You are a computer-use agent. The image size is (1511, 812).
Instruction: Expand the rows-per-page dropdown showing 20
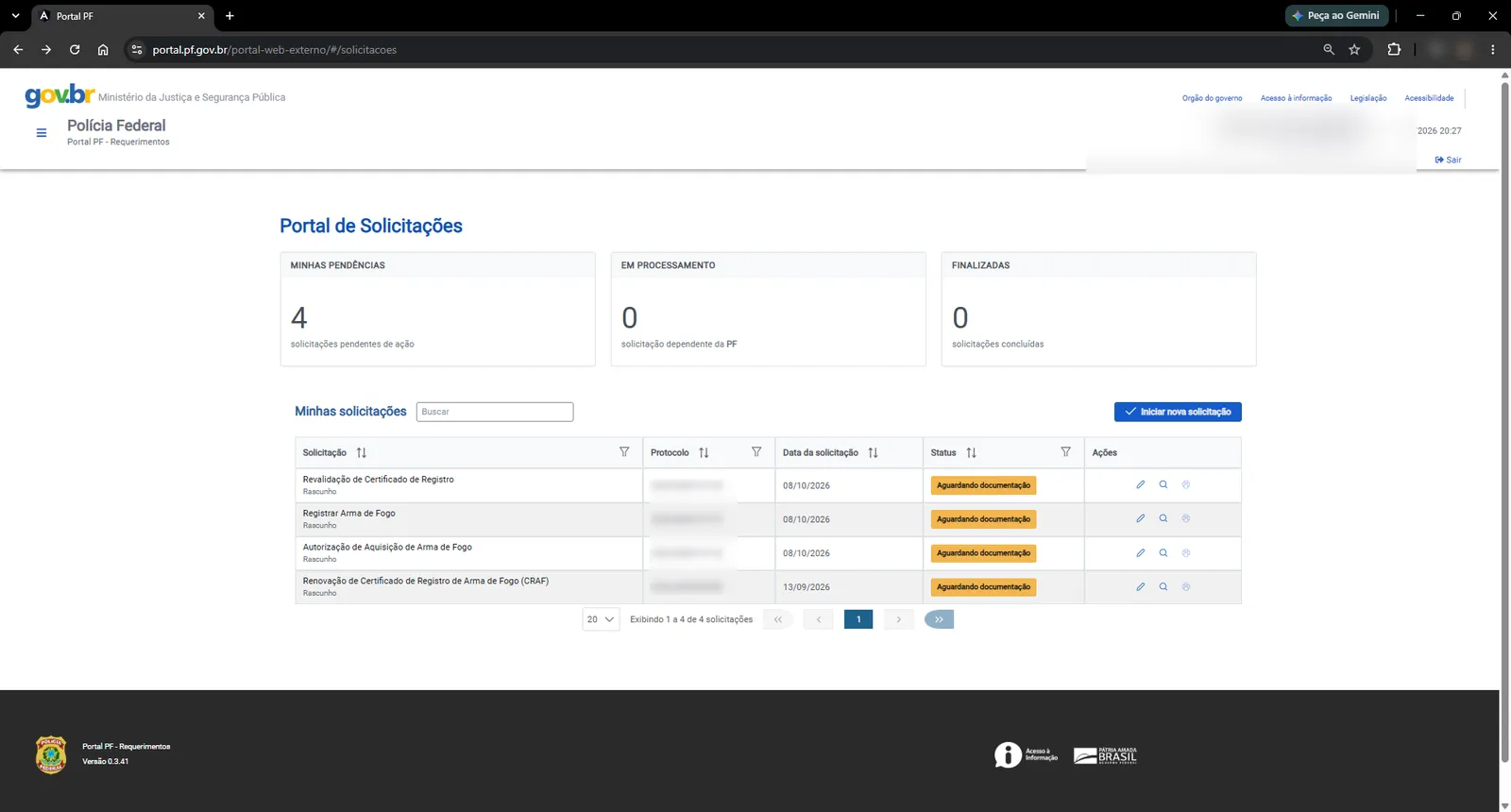tap(601, 619)
